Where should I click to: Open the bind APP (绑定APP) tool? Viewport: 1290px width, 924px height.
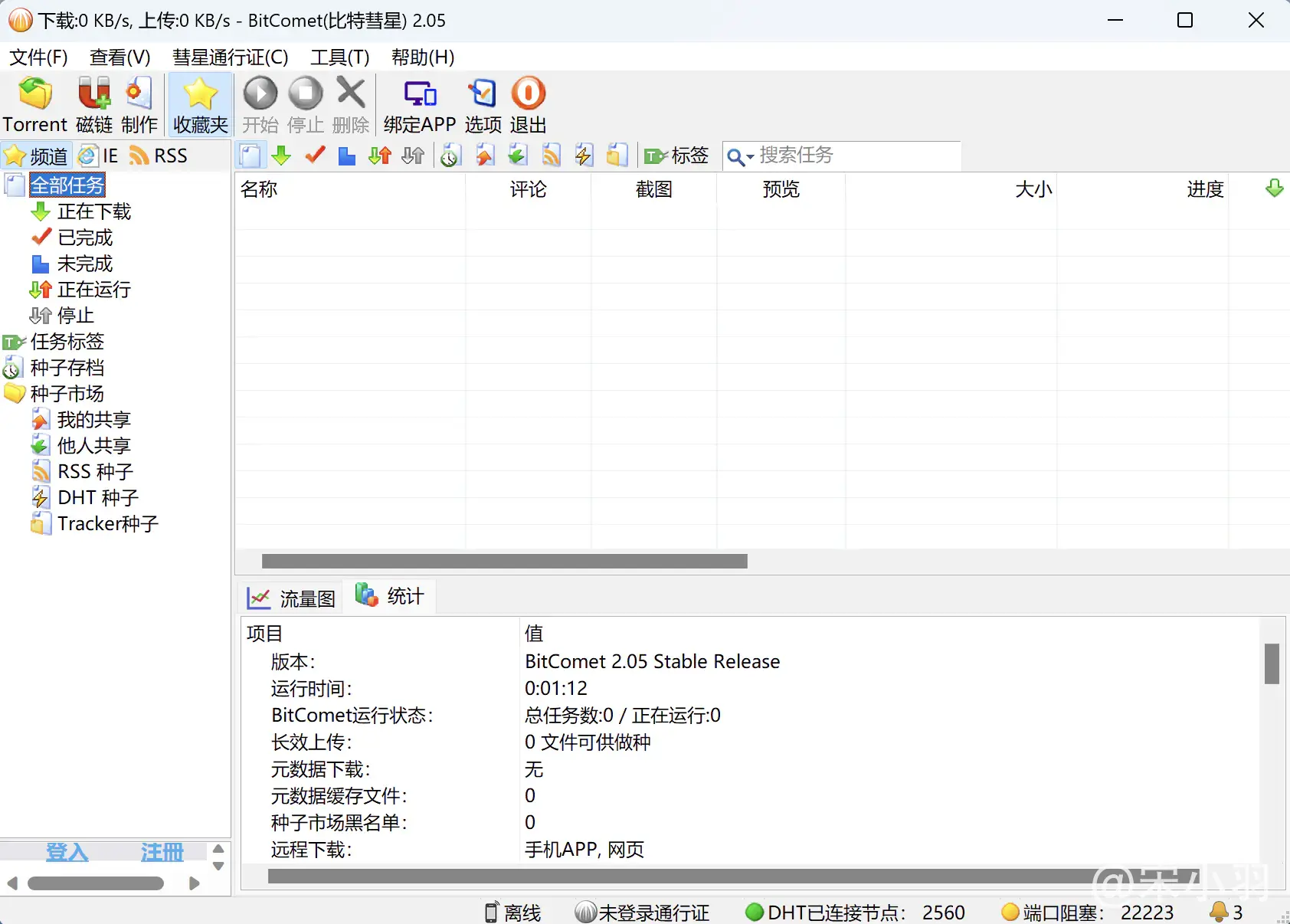(x=420, y=95)
